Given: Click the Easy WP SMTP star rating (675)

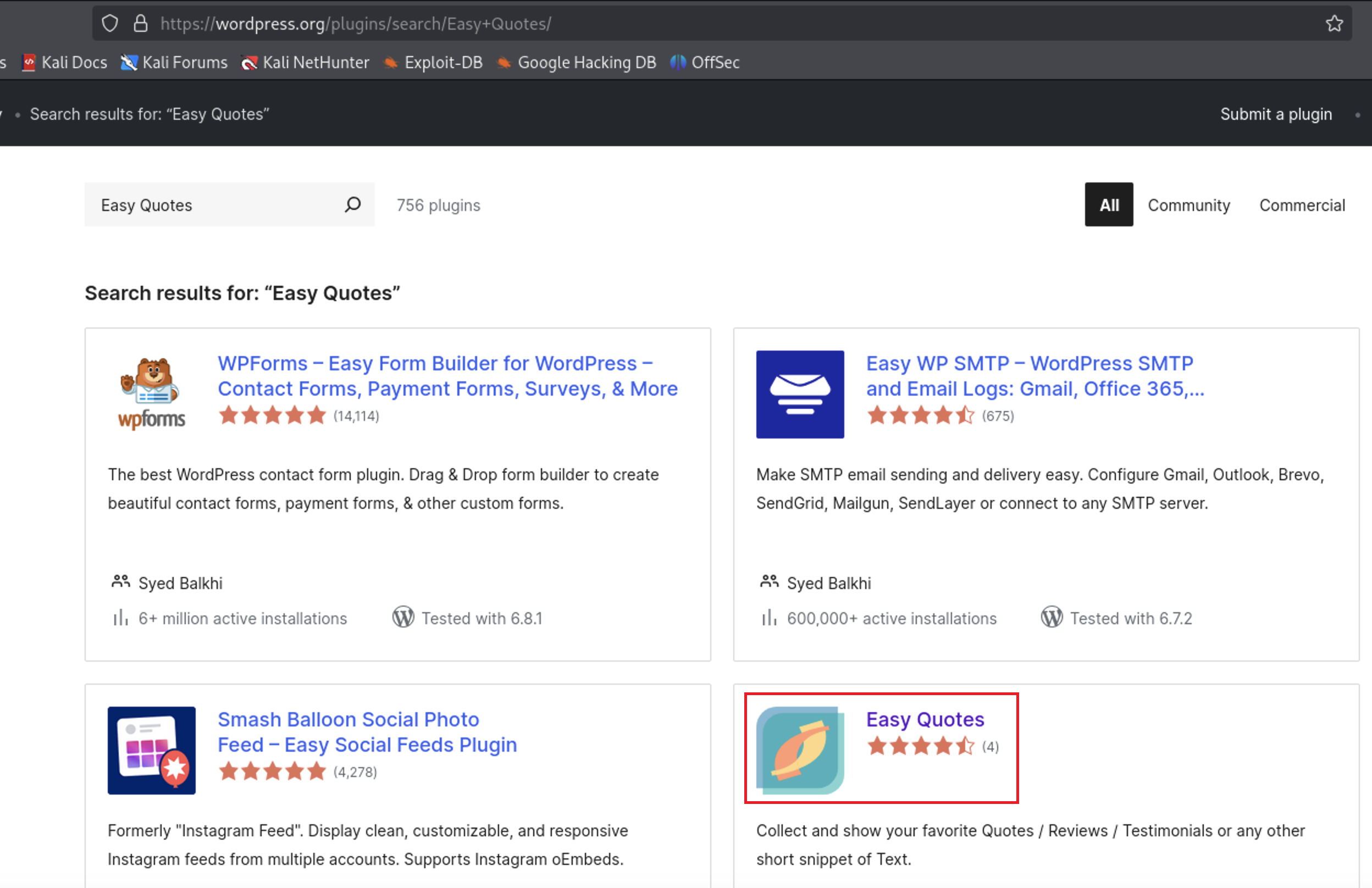Looking at the screenshot, I should (x=940, y=415).
